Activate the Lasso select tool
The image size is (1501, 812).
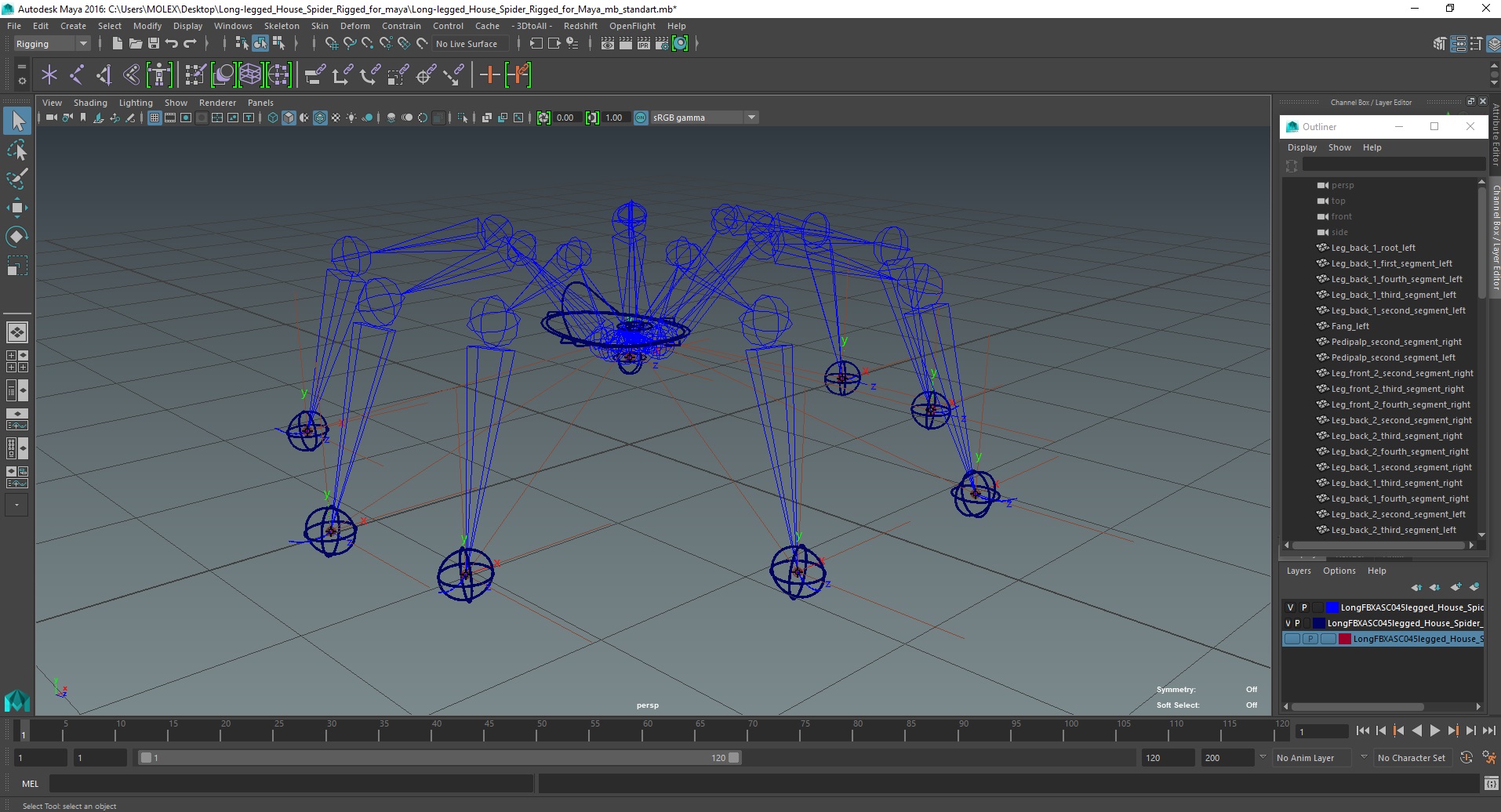click(x=17, y=150)
